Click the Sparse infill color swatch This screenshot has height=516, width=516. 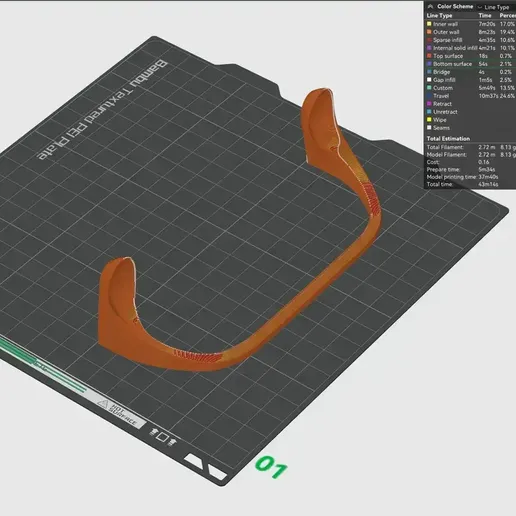[429, 40]
